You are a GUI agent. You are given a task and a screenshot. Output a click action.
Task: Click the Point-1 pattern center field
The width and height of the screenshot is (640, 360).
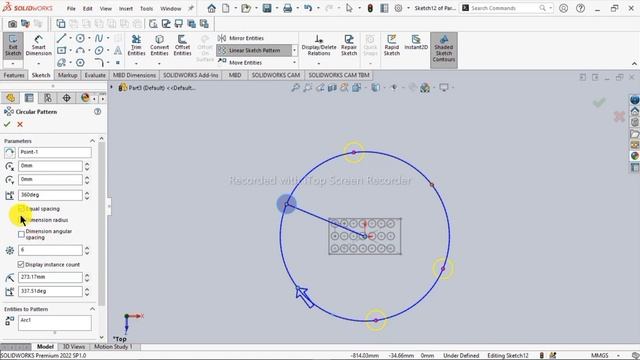55,152
